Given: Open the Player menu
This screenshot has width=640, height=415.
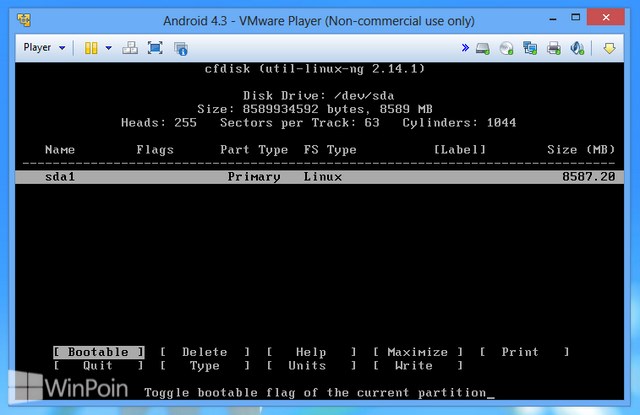Looking at the screenshot, I should click(x=44, y=48).
